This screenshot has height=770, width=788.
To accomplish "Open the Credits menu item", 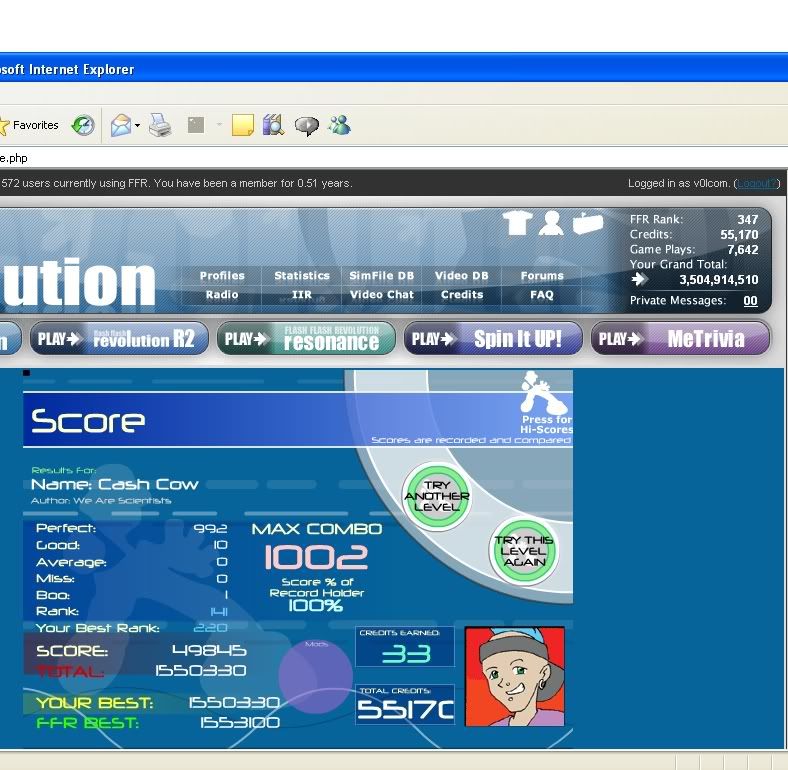I will (462, 295).
